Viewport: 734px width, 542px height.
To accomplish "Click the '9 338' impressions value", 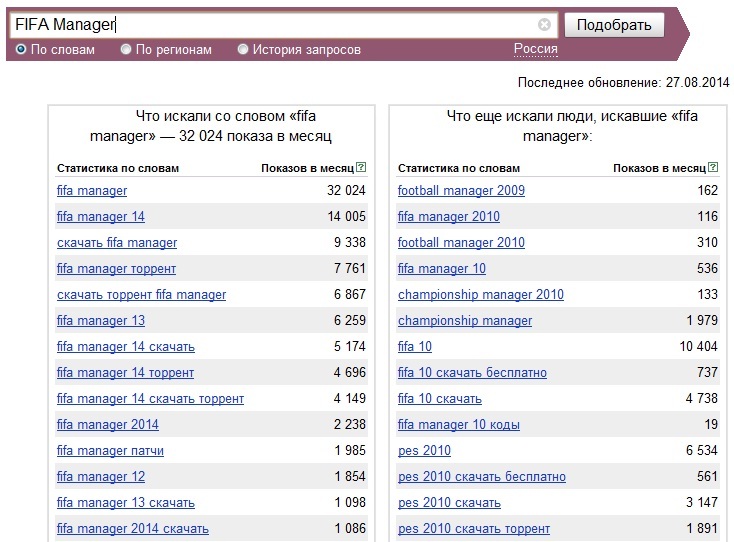I will pos(350,242).
